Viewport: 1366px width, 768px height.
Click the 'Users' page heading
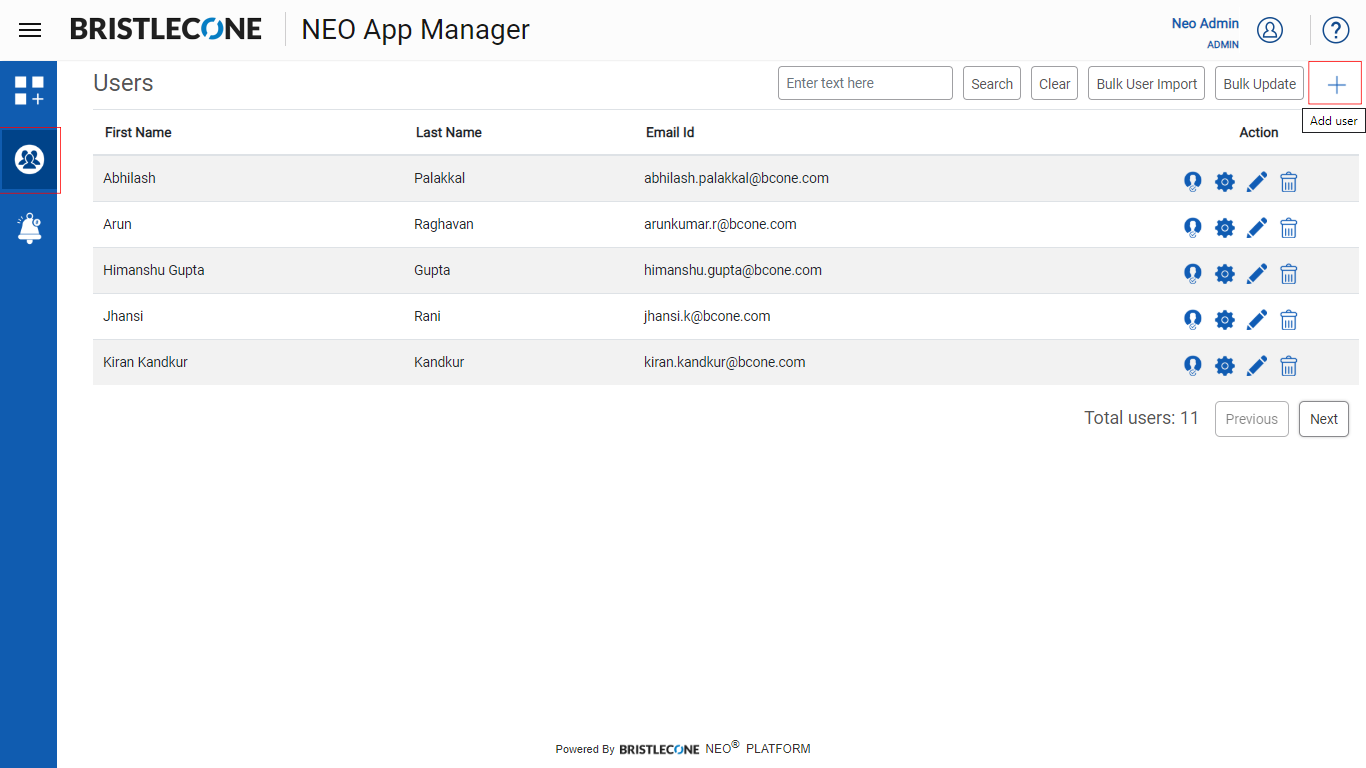click(123, 83)
